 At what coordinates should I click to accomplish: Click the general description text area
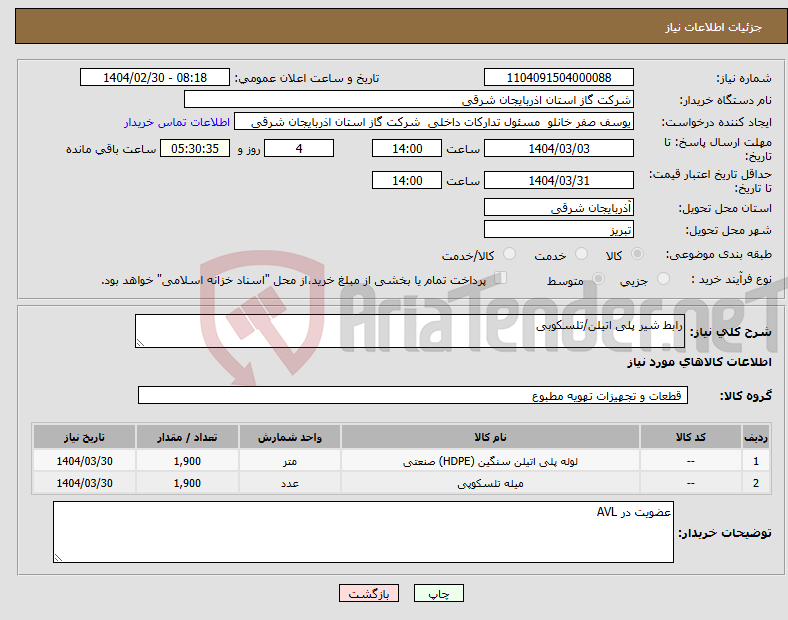click(410, 331)
